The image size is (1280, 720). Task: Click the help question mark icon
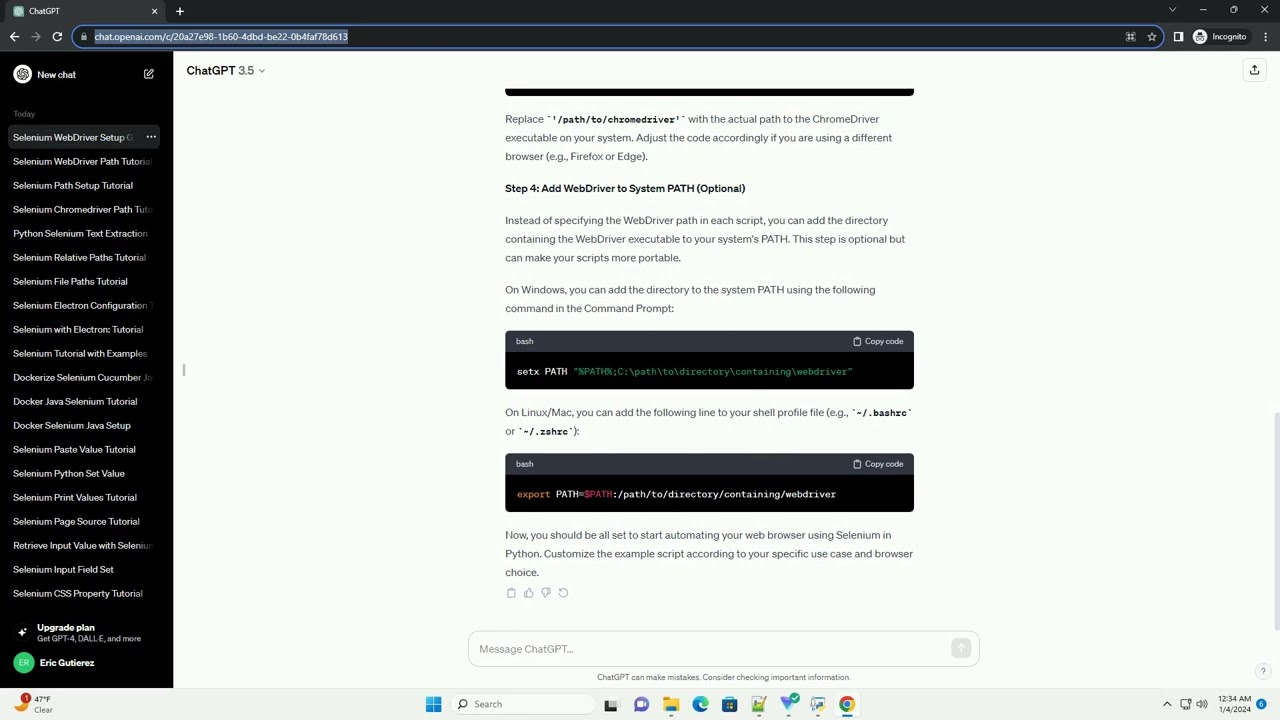coord(1263,671)
